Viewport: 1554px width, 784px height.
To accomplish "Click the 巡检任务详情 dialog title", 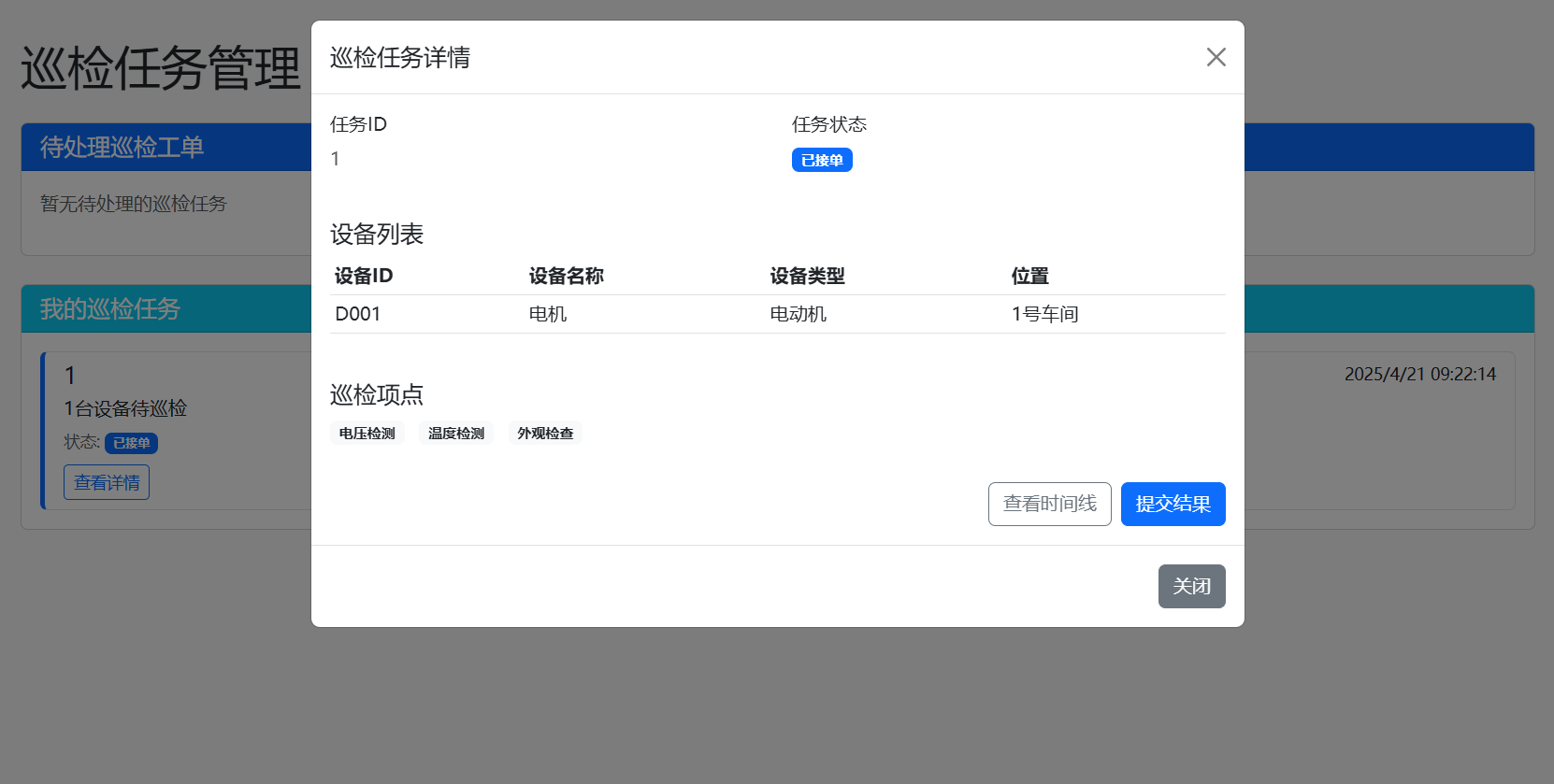I will click(x=400, y=58).
